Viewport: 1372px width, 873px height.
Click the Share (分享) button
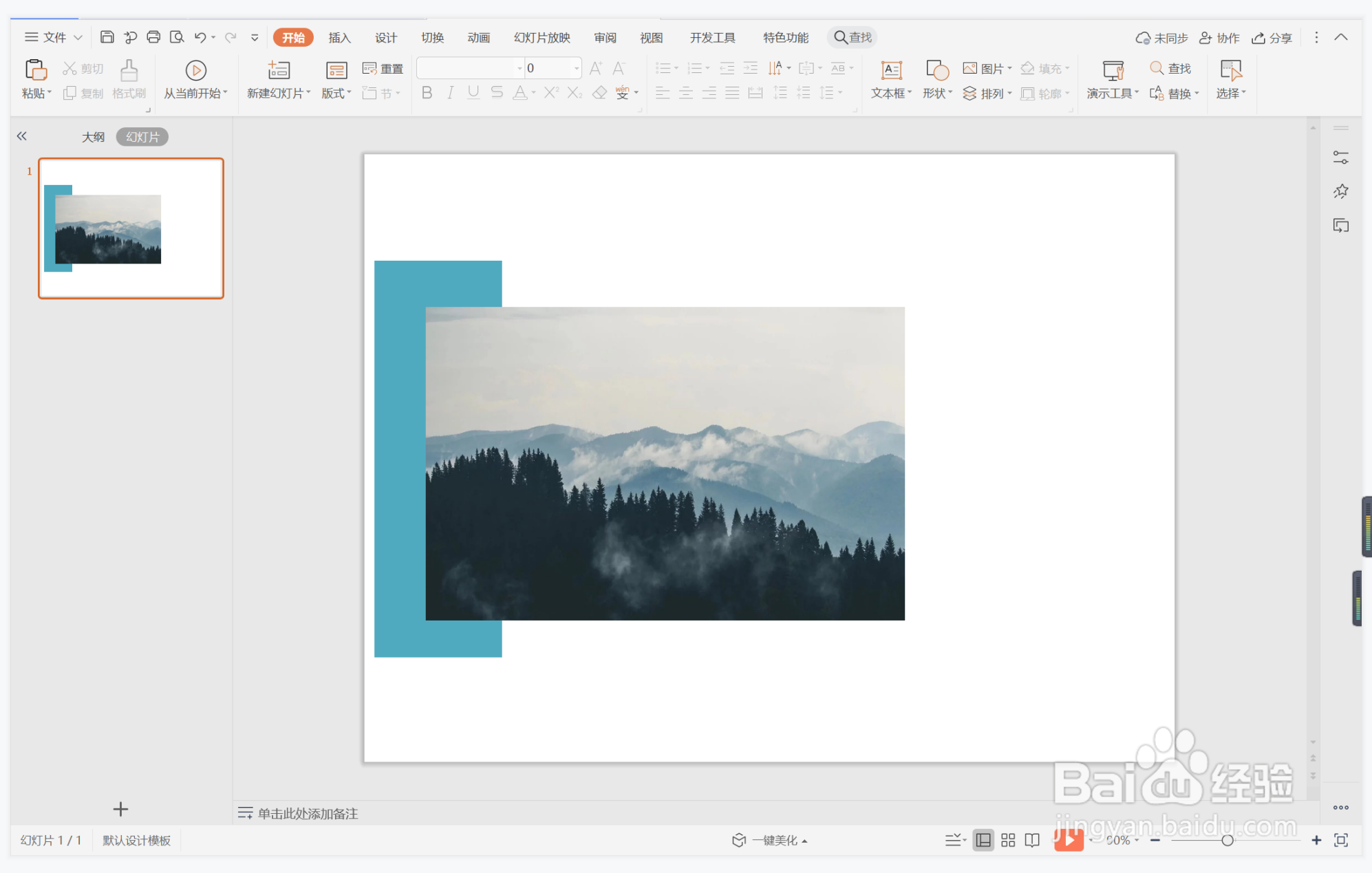[x=1272, y=38]
